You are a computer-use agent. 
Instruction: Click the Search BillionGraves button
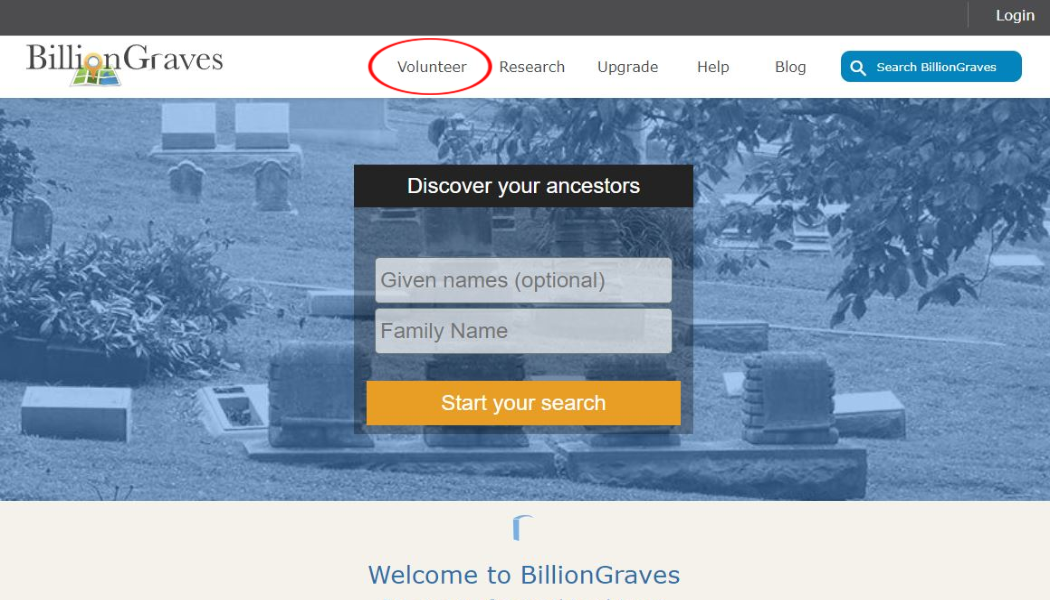pyautogui.click(x=931, y=66)
